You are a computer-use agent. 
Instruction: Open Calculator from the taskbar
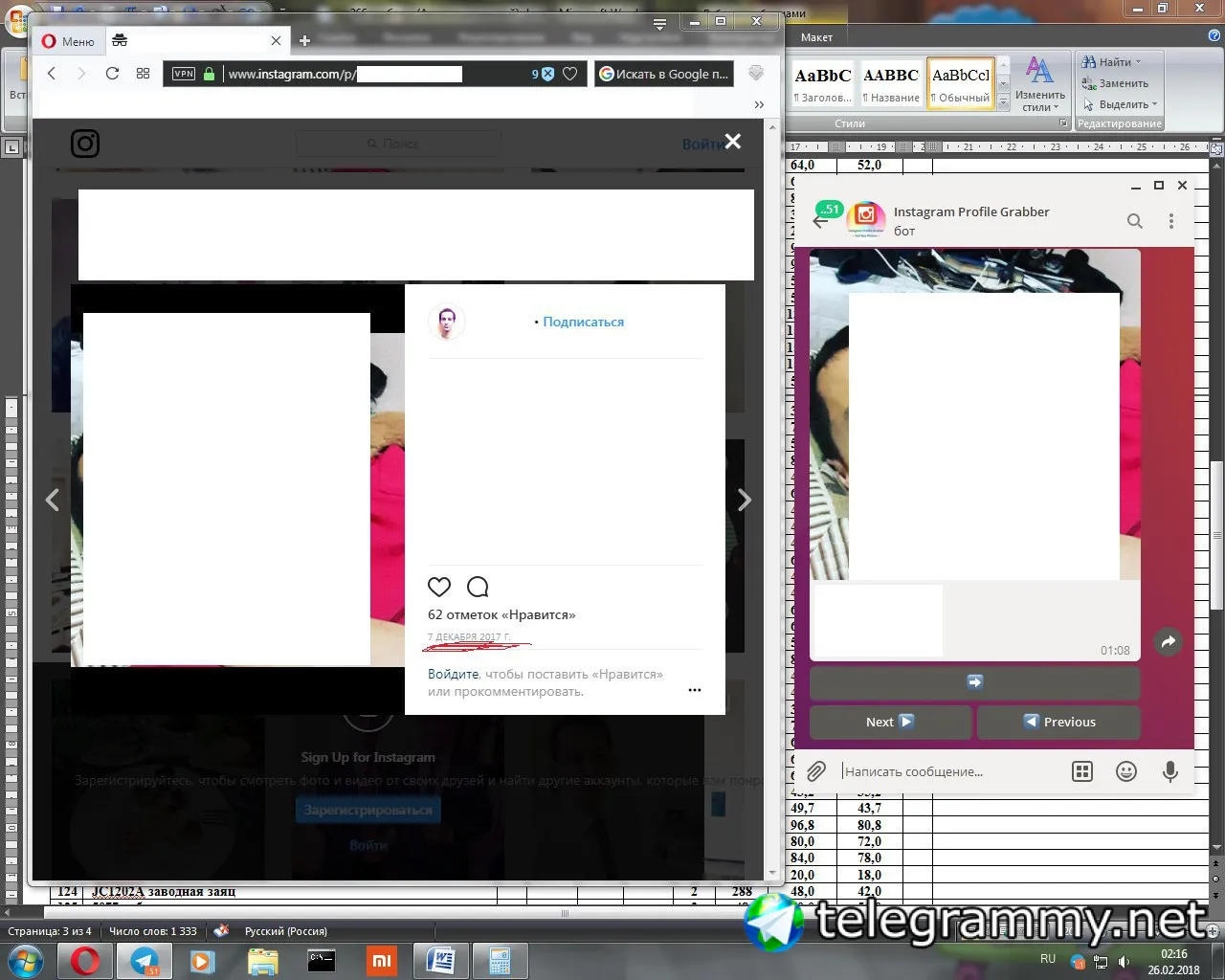(x=500, y=960)
